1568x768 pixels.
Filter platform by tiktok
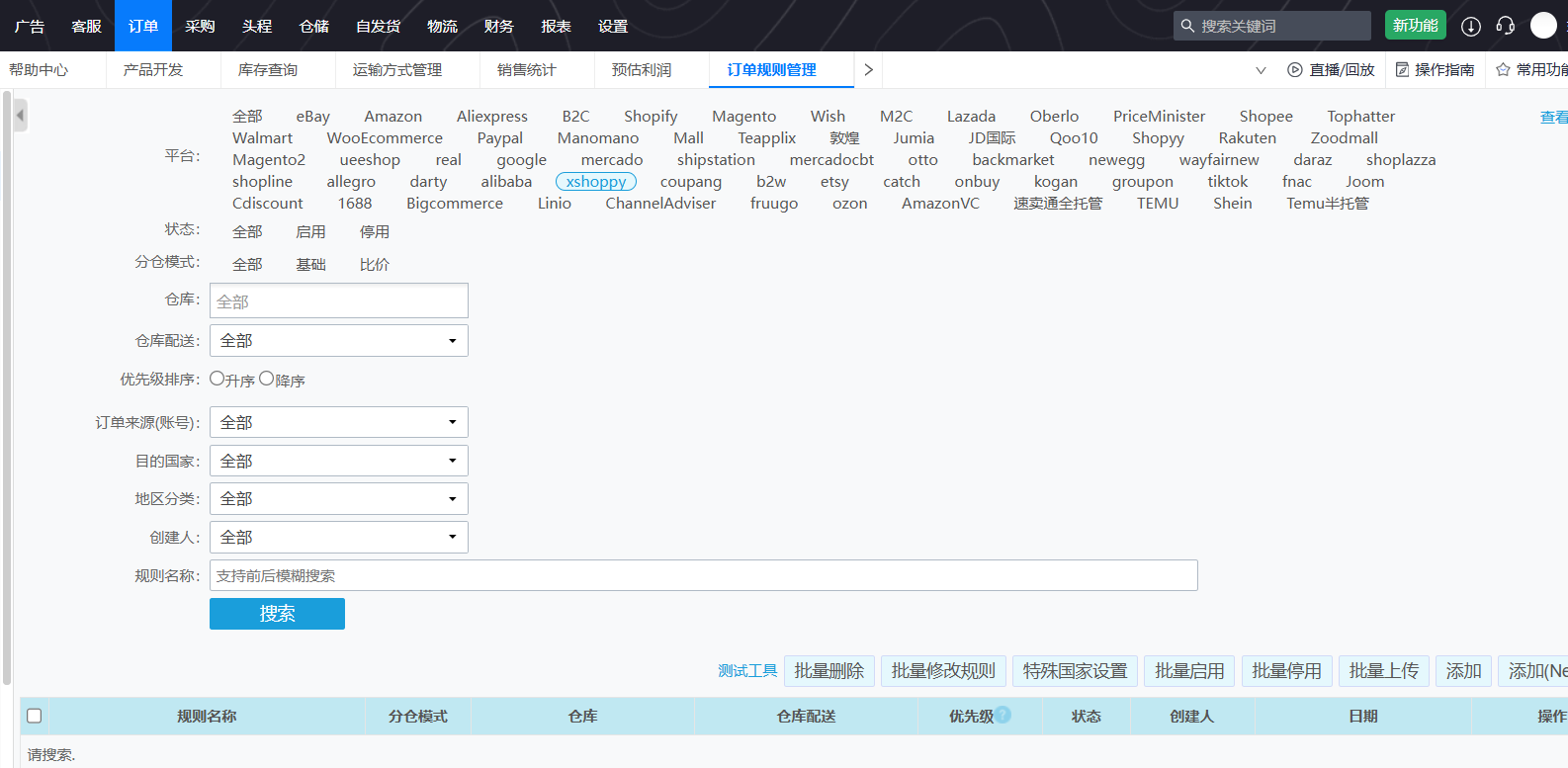pyautogui.click(x=1228, y=182)
